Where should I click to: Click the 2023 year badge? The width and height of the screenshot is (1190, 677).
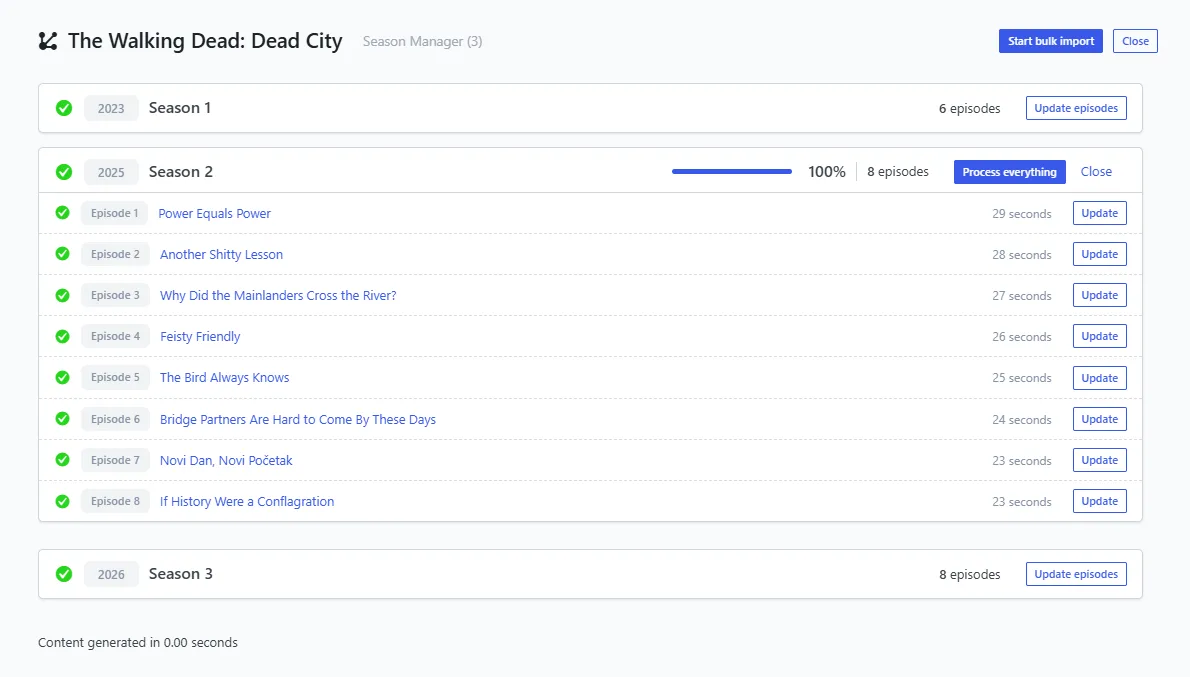pos(111,108)
